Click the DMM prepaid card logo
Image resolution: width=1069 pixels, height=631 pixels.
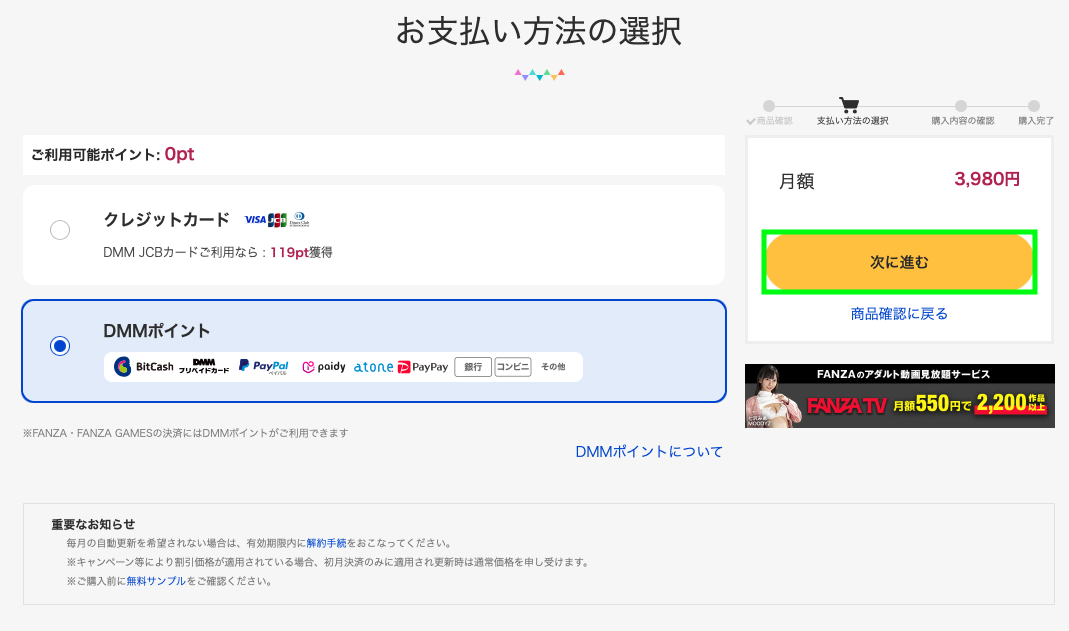tap(204, 367)
